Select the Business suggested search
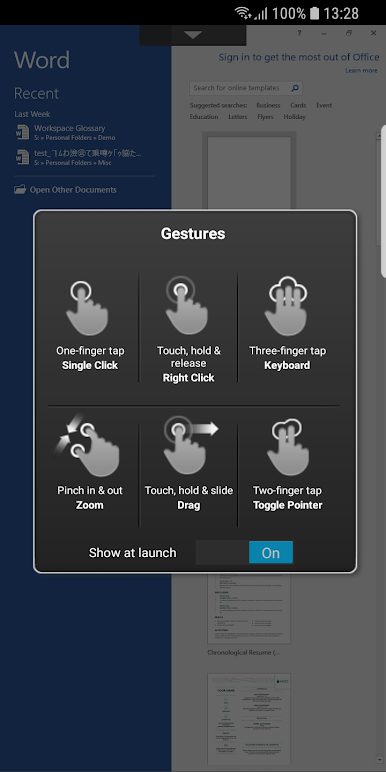The width and height of the screenshot is (386, 772). tap(268, 105)
